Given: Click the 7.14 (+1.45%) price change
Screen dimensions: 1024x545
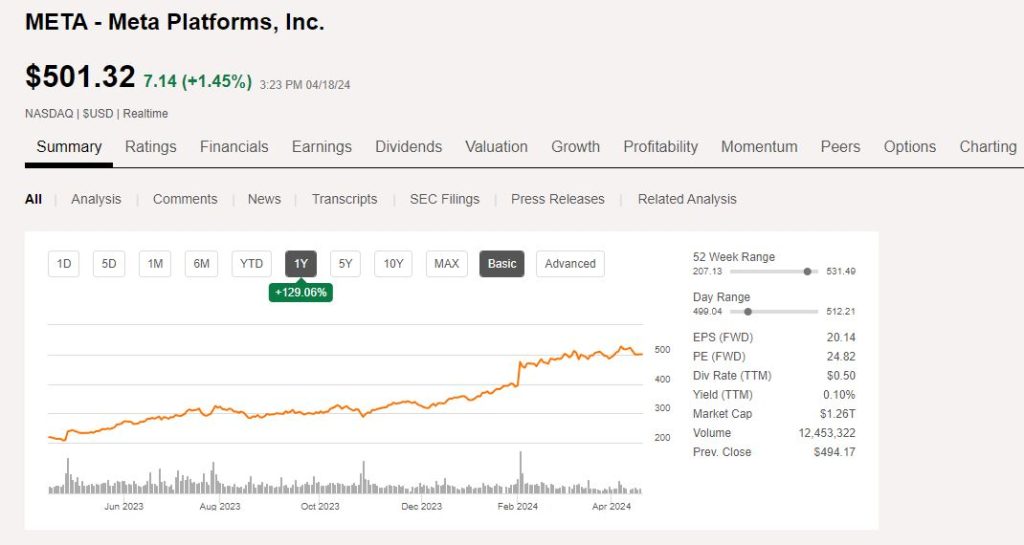Looking at the screenshot, I should tap(197, 81).
